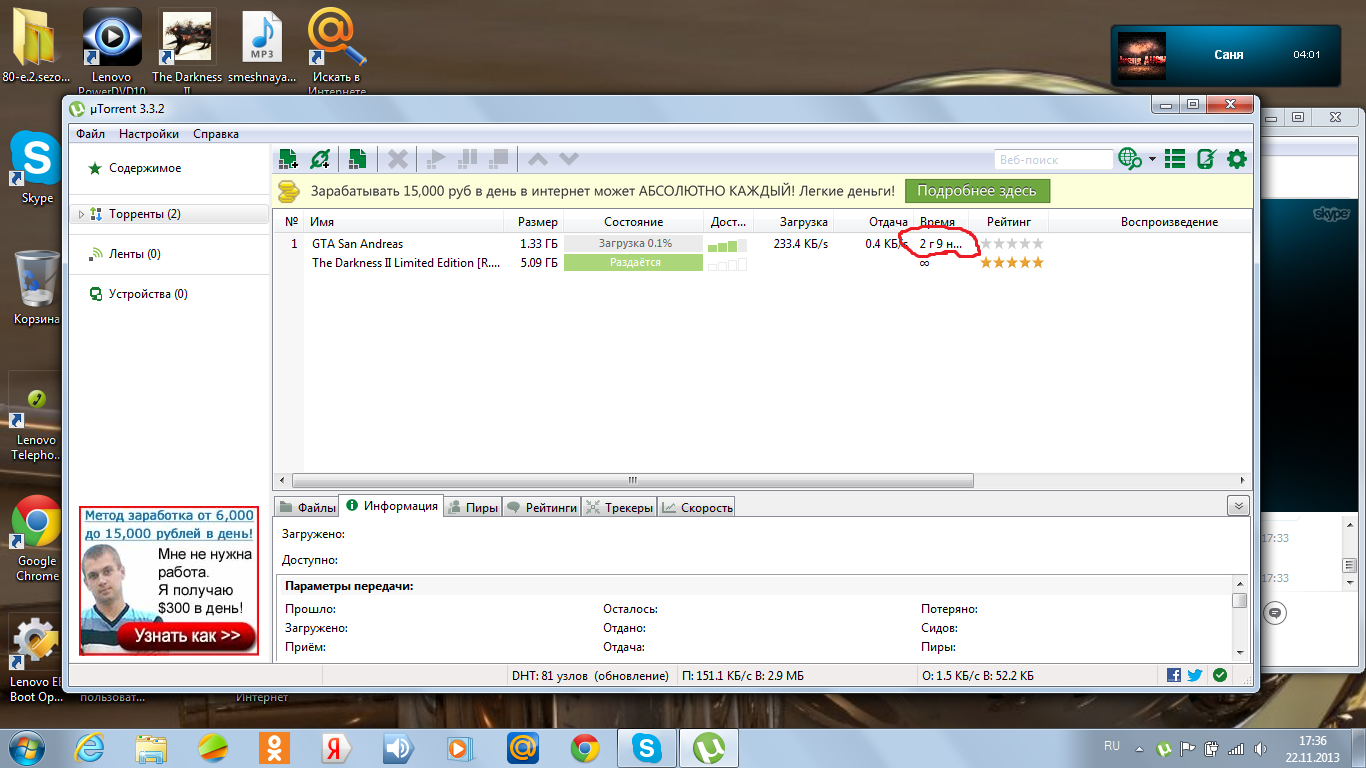Click the Facebook icon in status bar
Image resolution: width=1366 pixels, height=768 pixels.
pos(1173,675)
